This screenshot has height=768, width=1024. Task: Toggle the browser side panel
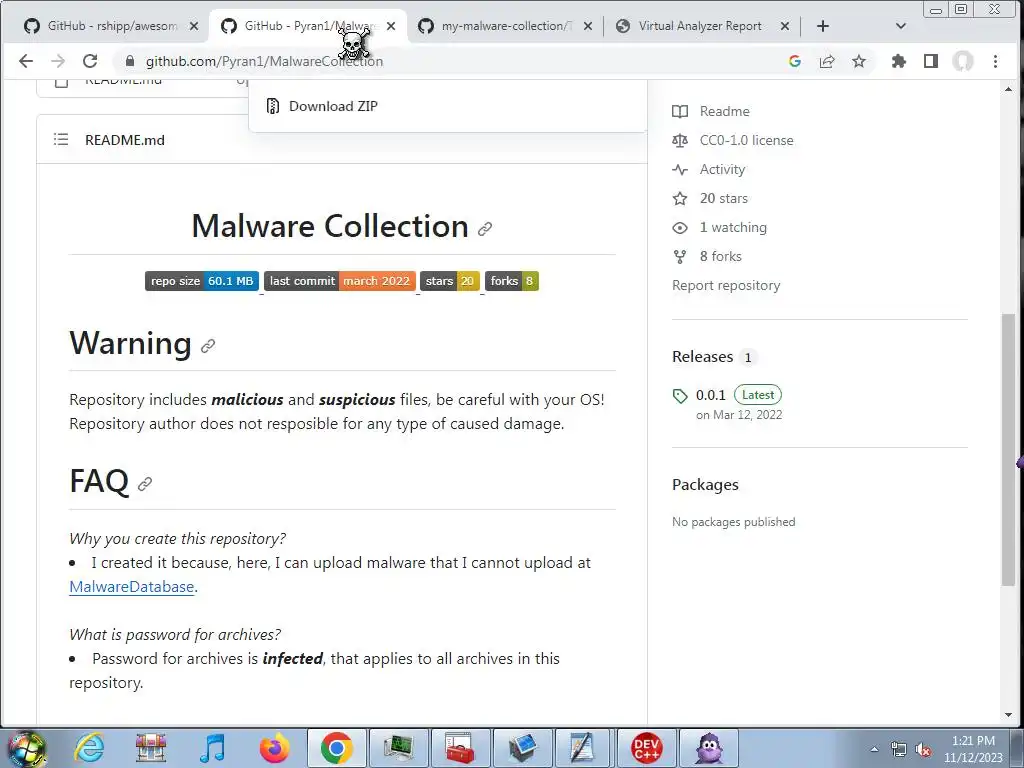click(931, 61)
